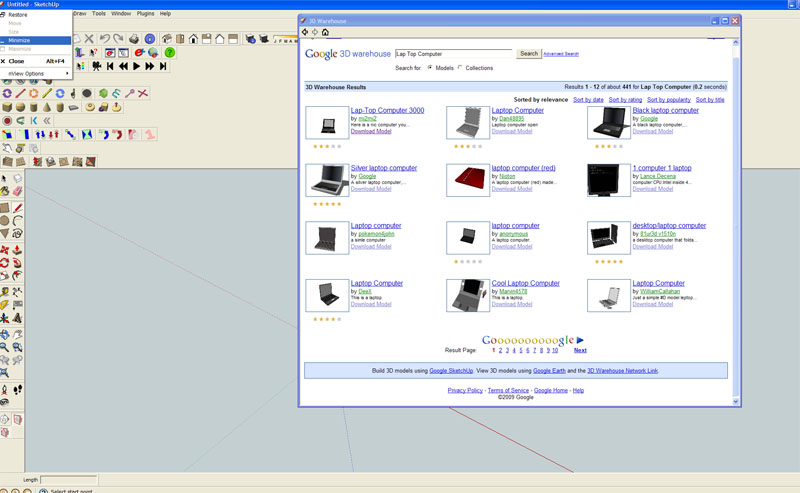Expand nView Options submenu
Viewport: 800px width, 493px height.
point(36,73)
